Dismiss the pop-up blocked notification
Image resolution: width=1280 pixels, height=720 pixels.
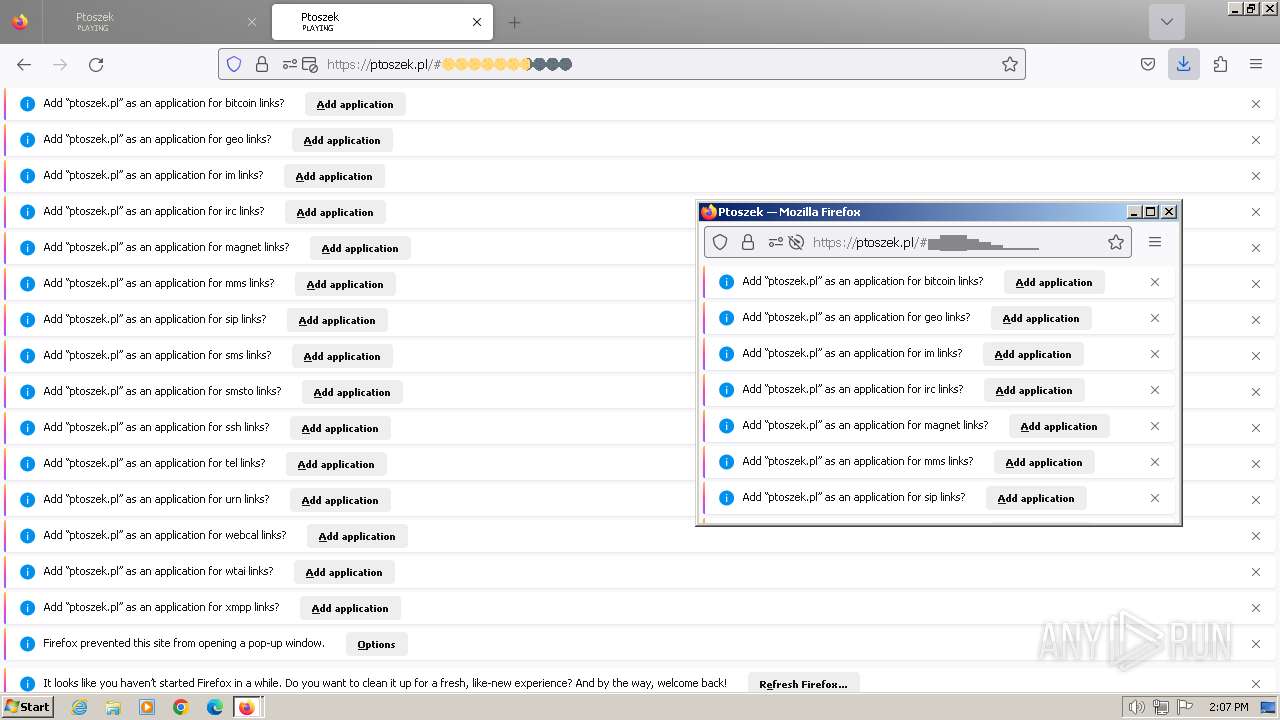pyautogui.click(x=1256, y=644)
